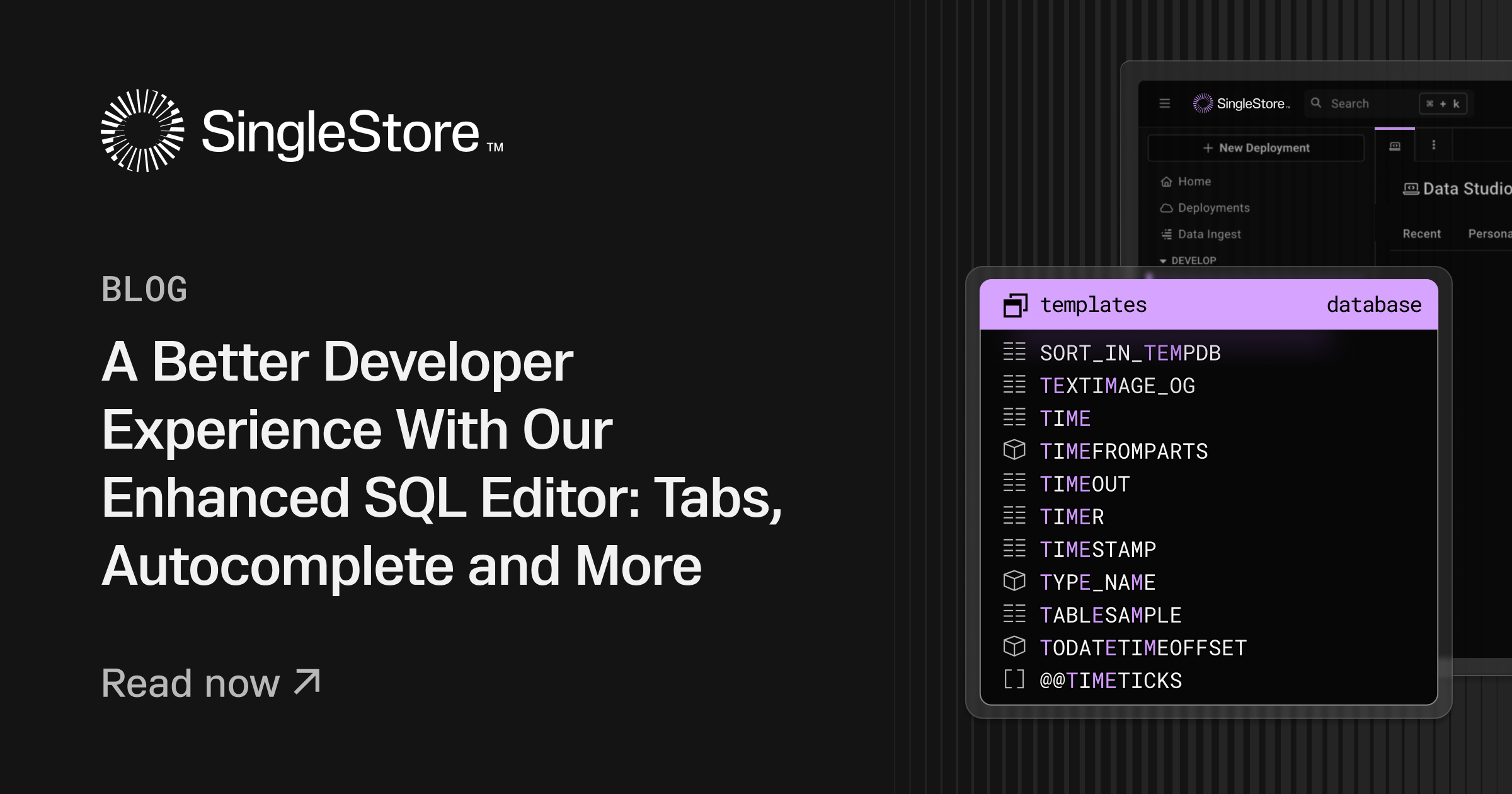Open the hamburger menu in the app window

tap(1165, 103)
